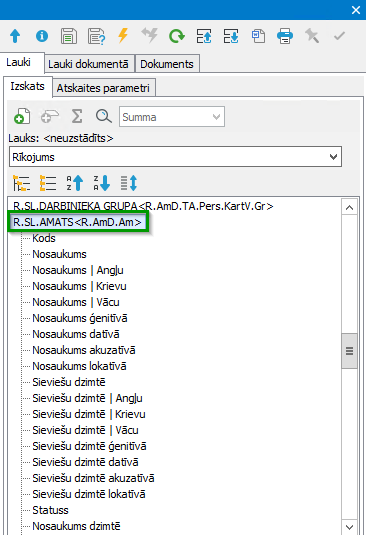The width and height of the screenshot is (366, 535).
Task: Select Nosaukums dzimtē field
Action: [x=76, y=526]
